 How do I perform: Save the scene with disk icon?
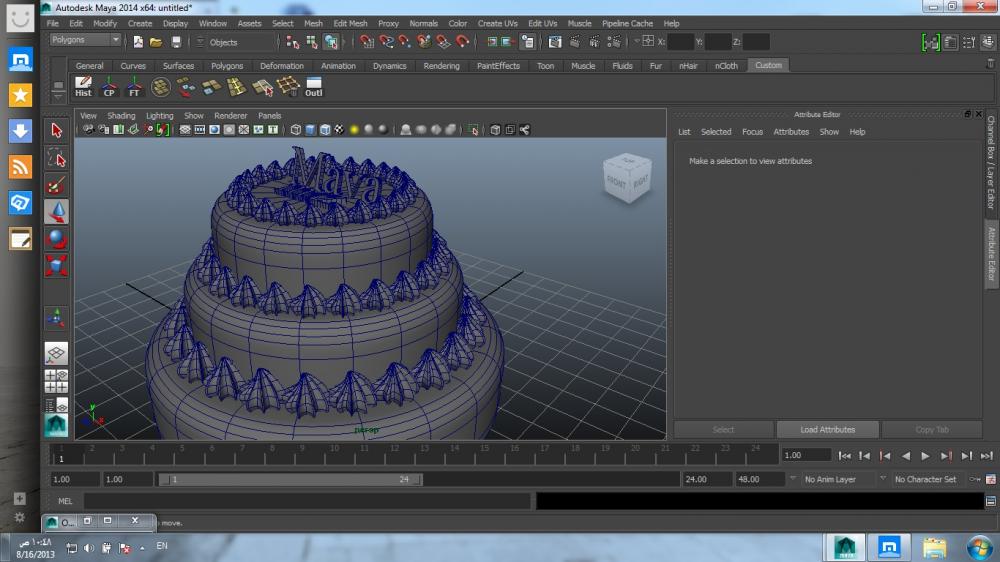(x=176, y=42)
